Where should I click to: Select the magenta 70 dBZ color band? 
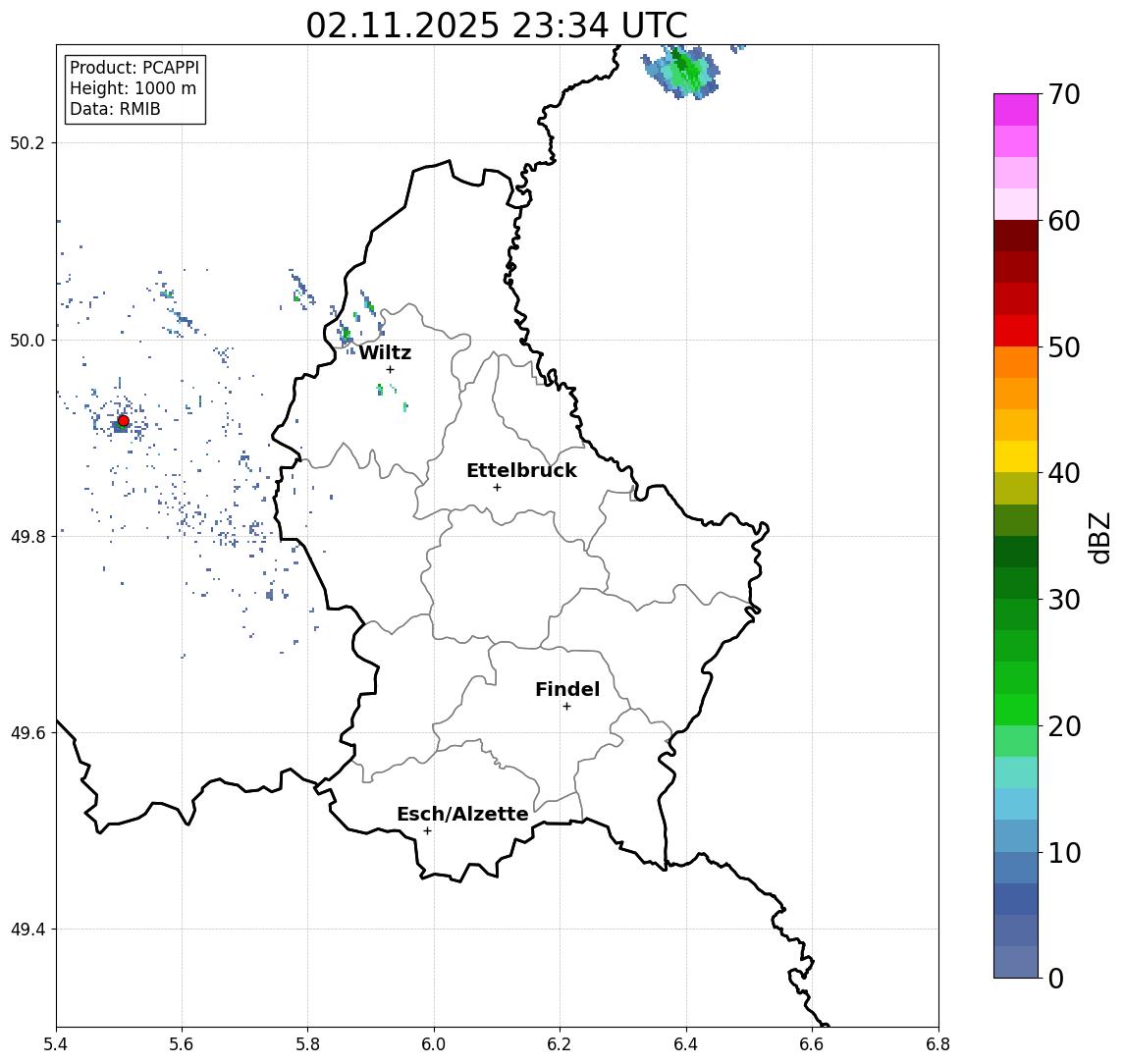pyautogui.click(x=1016, y=110)
